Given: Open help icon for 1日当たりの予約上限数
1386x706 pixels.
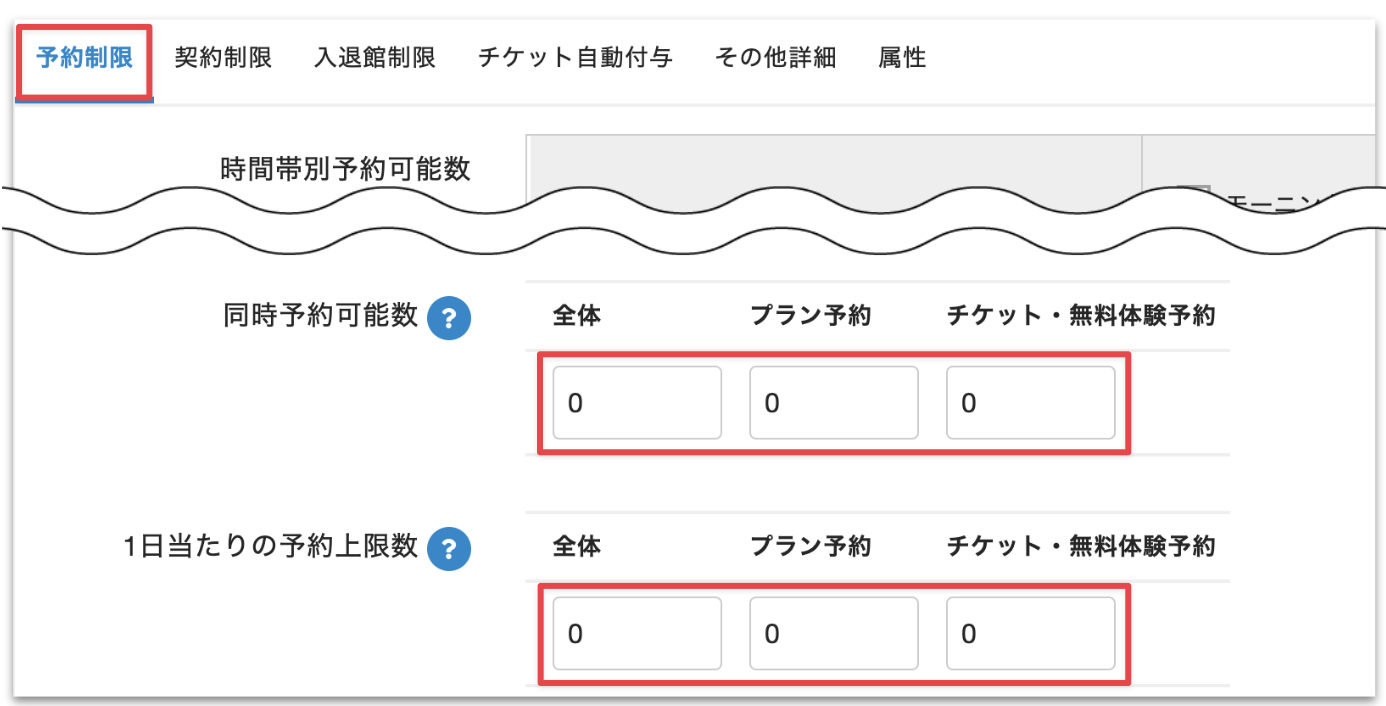Looking at the screenshot, I should (449, 549).
